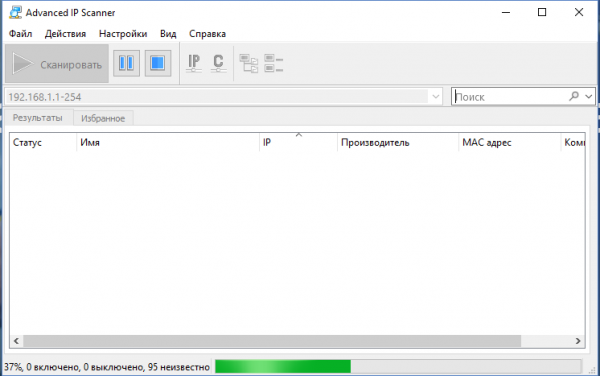The width and height of the screenshot is (600, 376).
Task: Open the Файл menu
Action: point(20,34)
